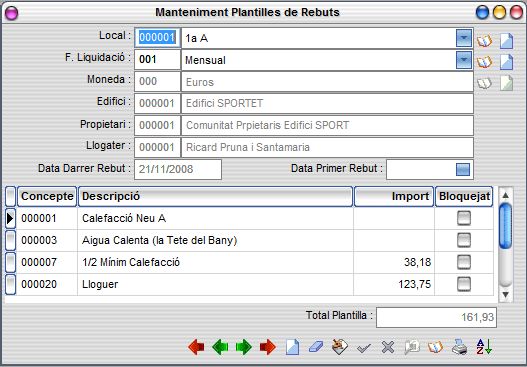Toggle Bloquejat for 1/2 Mínim Calefacció
527x367 pixels.
(x=464, y=262)
